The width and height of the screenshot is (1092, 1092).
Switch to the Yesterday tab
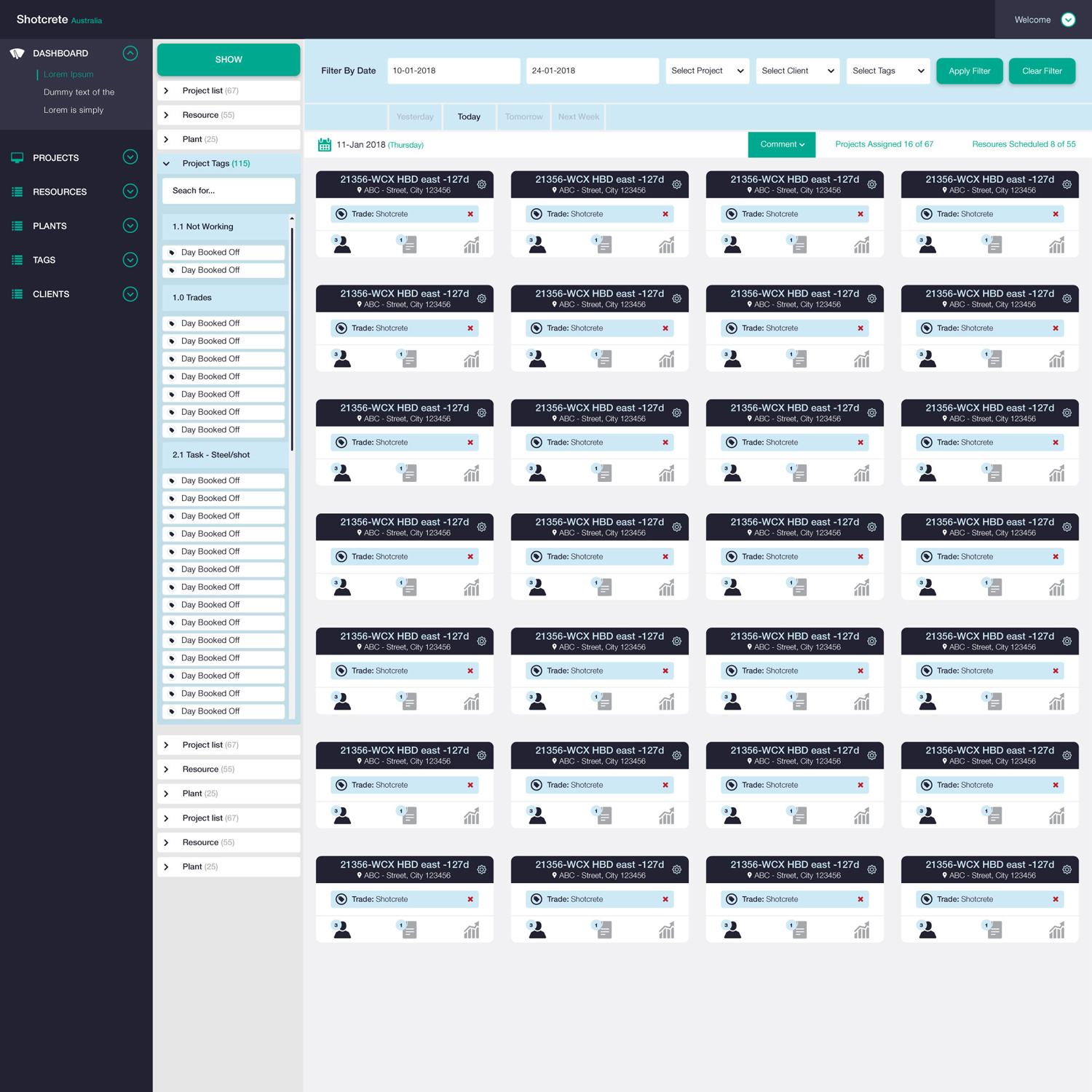pos(415,117)
